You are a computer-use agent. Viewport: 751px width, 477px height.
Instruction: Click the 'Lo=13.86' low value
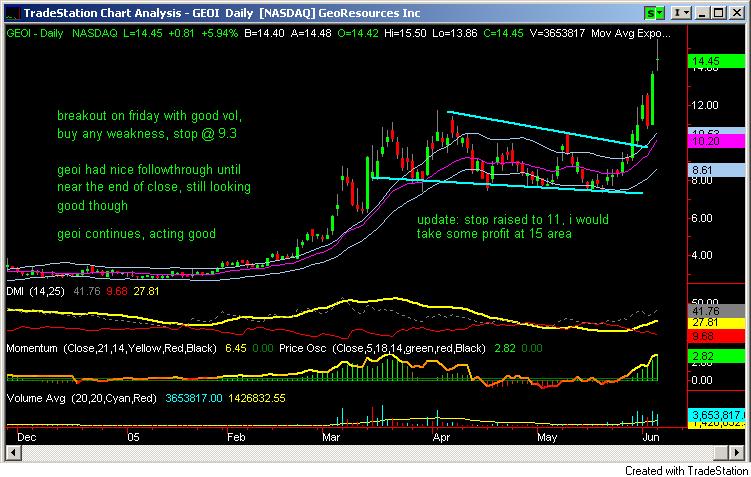tap(455, 34)
